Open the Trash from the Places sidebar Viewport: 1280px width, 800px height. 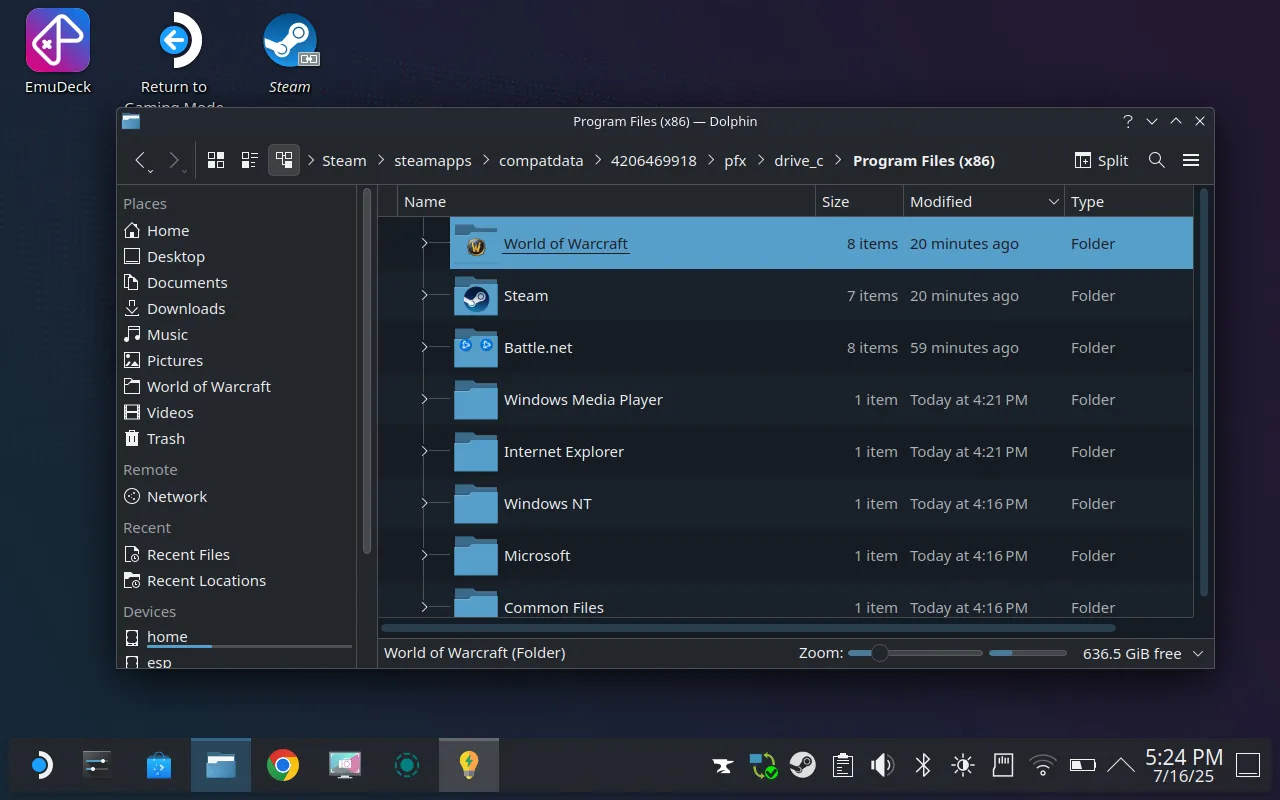(x=165, y=438)
